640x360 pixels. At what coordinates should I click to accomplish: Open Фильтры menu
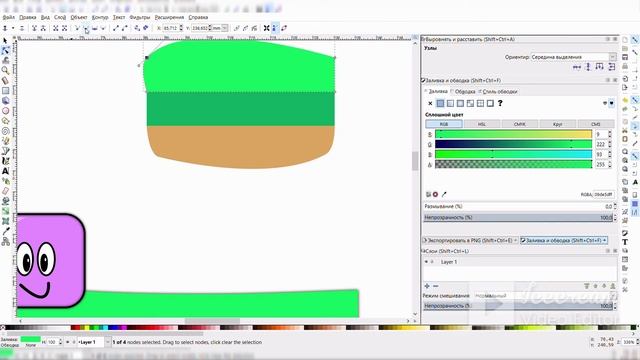[140, 17]
